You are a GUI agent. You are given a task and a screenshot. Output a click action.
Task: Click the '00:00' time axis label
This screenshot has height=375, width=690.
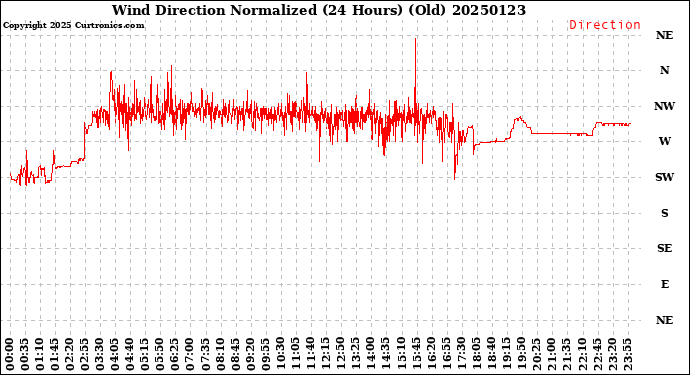pyautogui.click(x=10, y=354)
